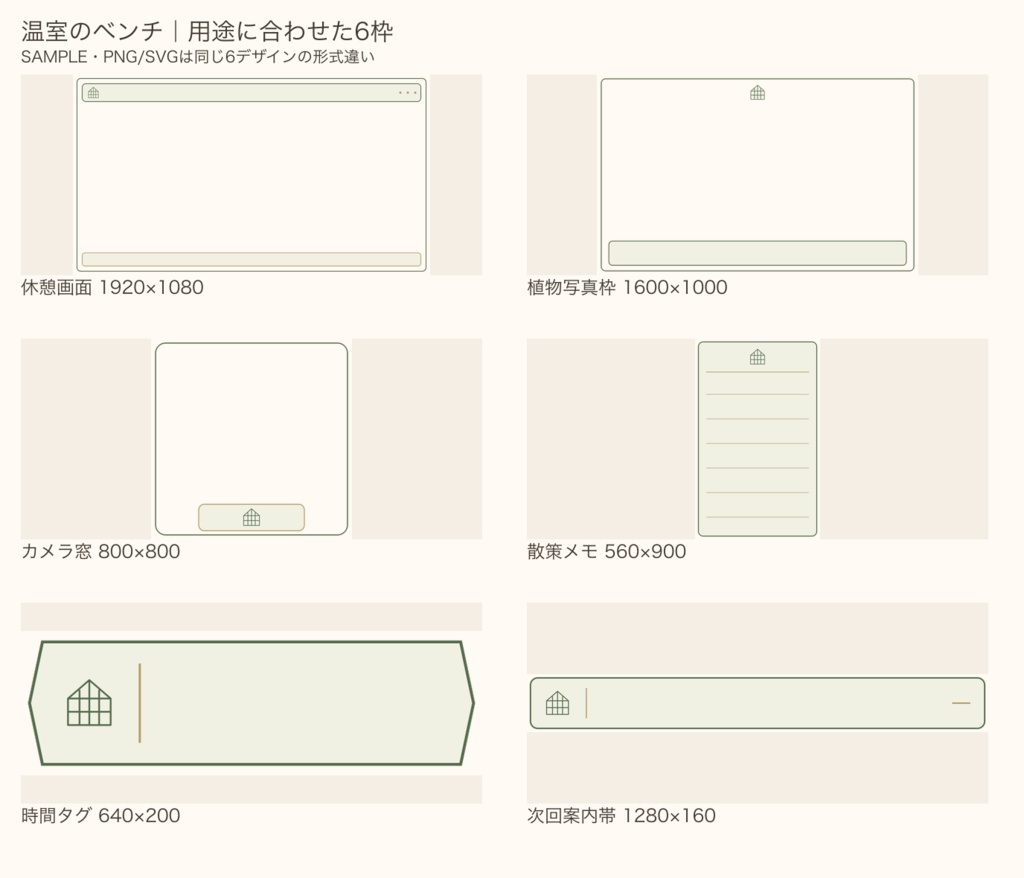Click the large greenhouse icon in 時間タグ
The height and width of the screenshot is (878, 1024).
(x=89, y=703)
